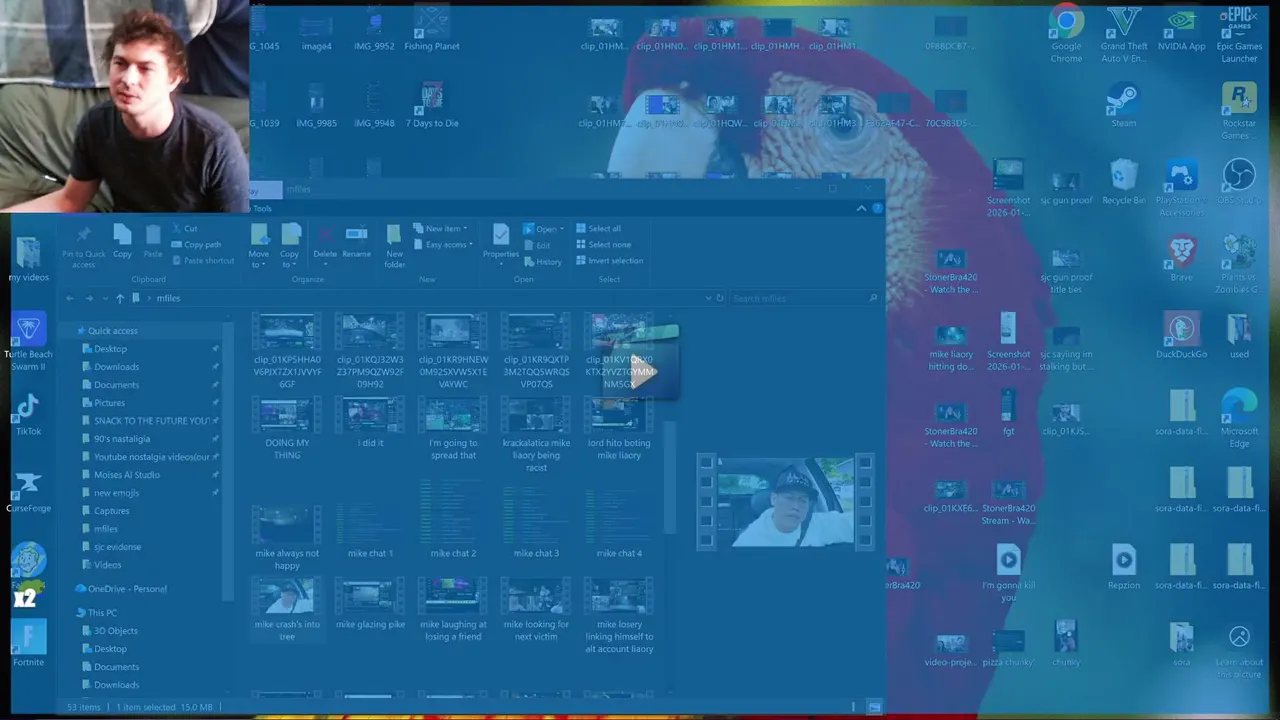Open Properties from the ribbon
The width and height of the screenshot is (1280, 720).
500,242
